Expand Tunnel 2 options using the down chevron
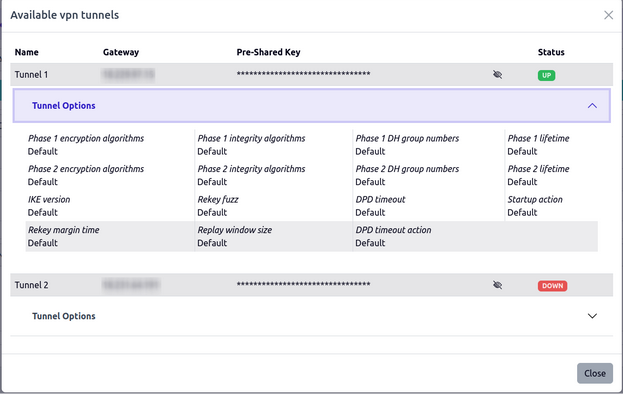The width and height of the screenshot is (623, 394). (x=592, y=316)
